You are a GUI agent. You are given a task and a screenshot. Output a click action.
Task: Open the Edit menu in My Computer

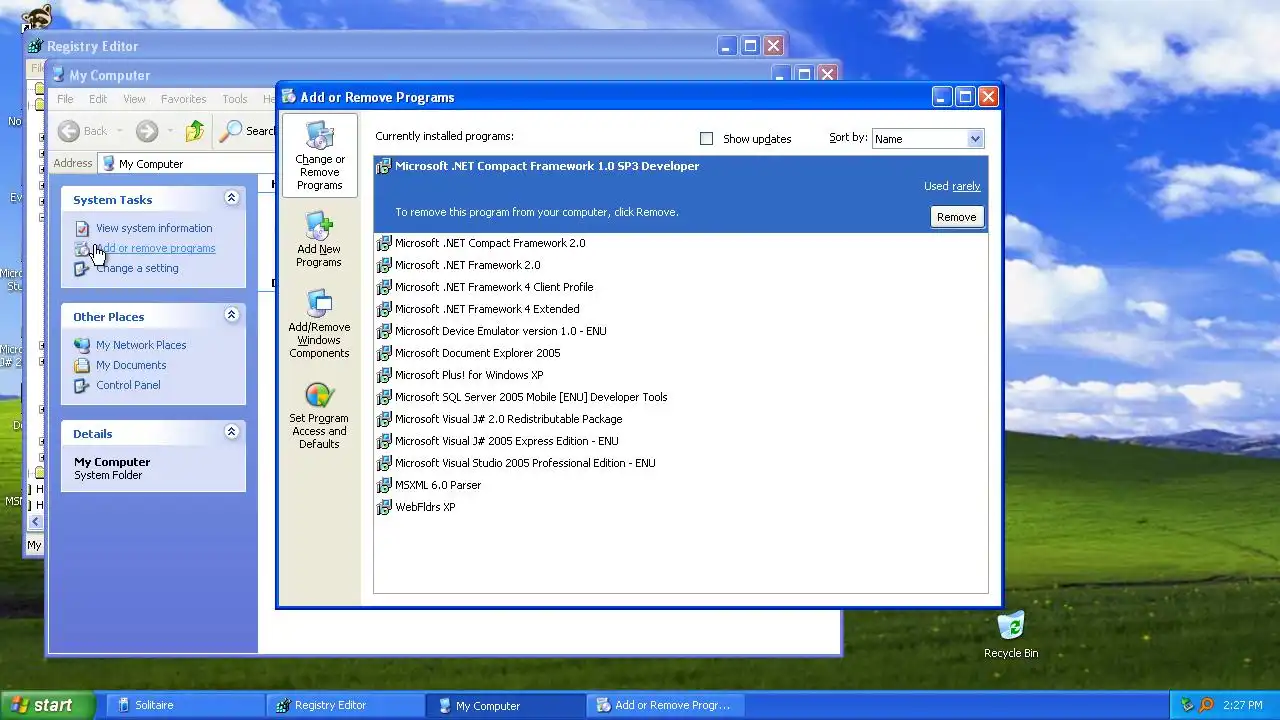(98, 99)
